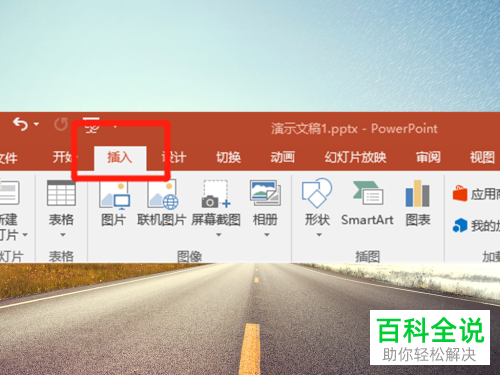Open the 动画 (Animations) tab
Screen dimensions: 500x375
pos(282,157)
